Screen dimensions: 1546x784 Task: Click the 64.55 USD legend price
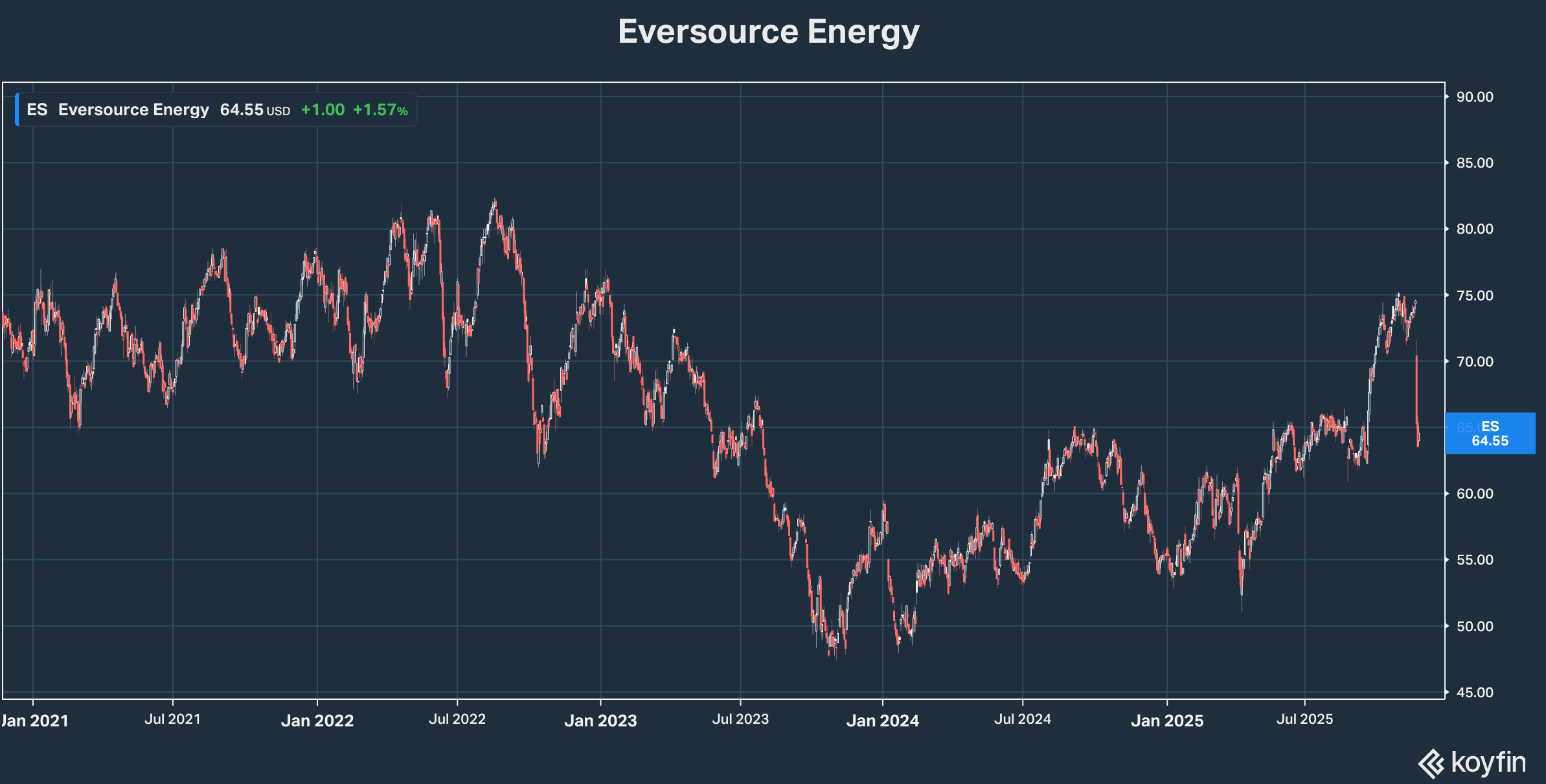[254, 110]
